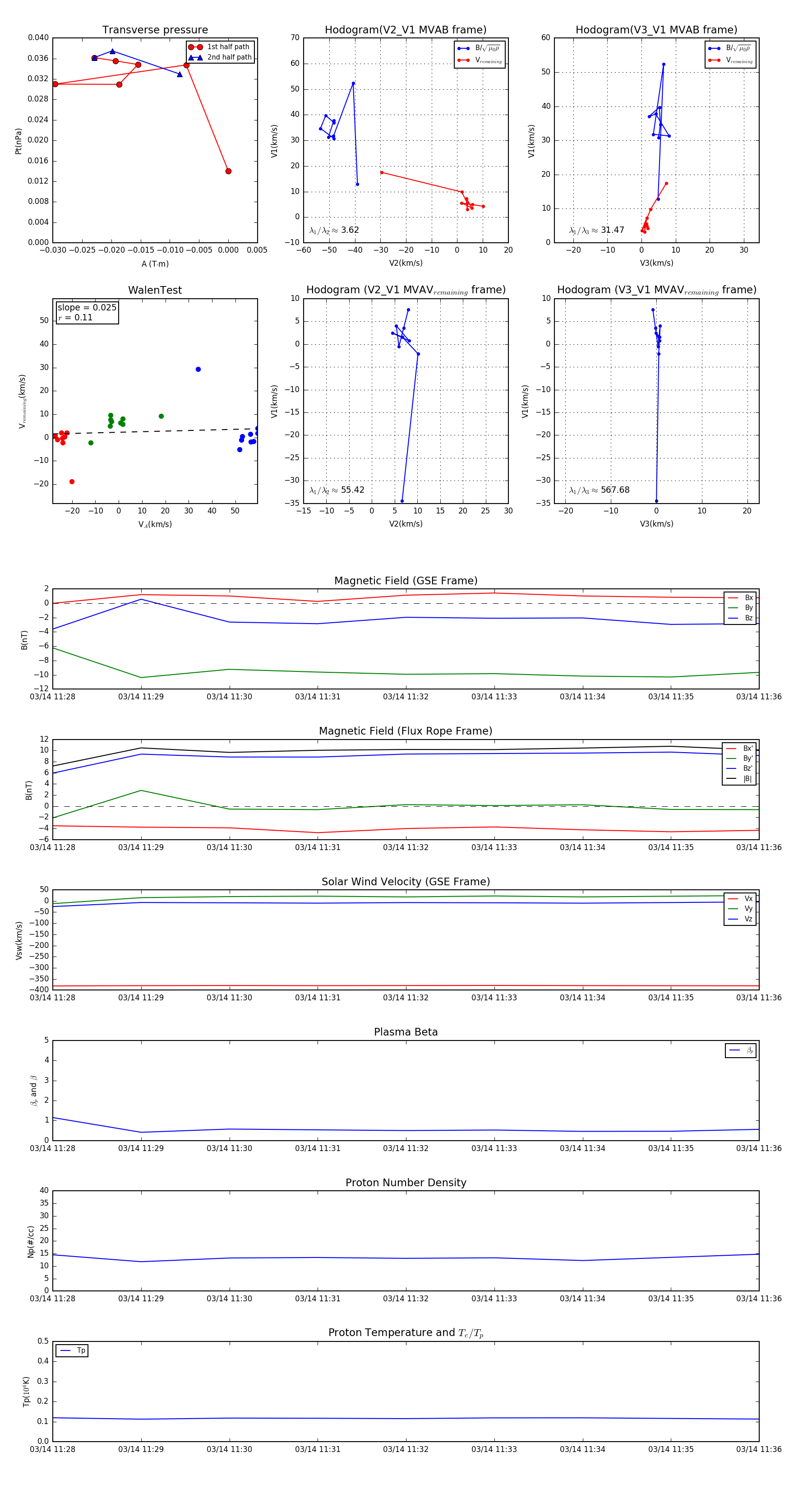Click the red Vx line in Solar Wind Velocity plot
Viewport: 812px width, 1489px height.
(406, 985)
